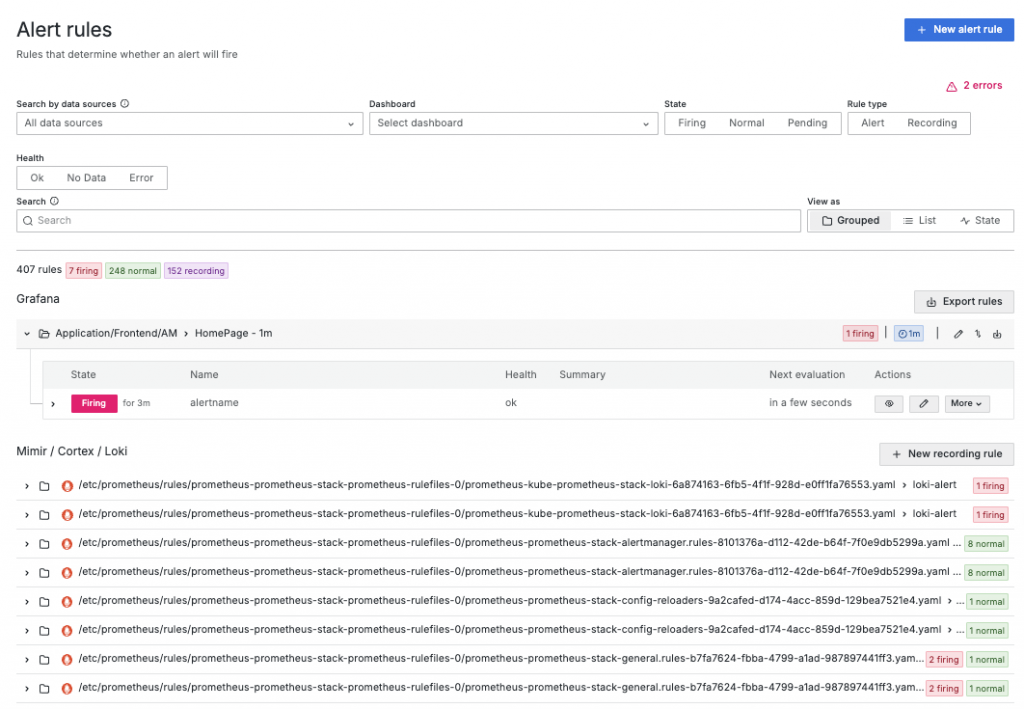Click the plus icon in New recording rule

click(897, 454)
